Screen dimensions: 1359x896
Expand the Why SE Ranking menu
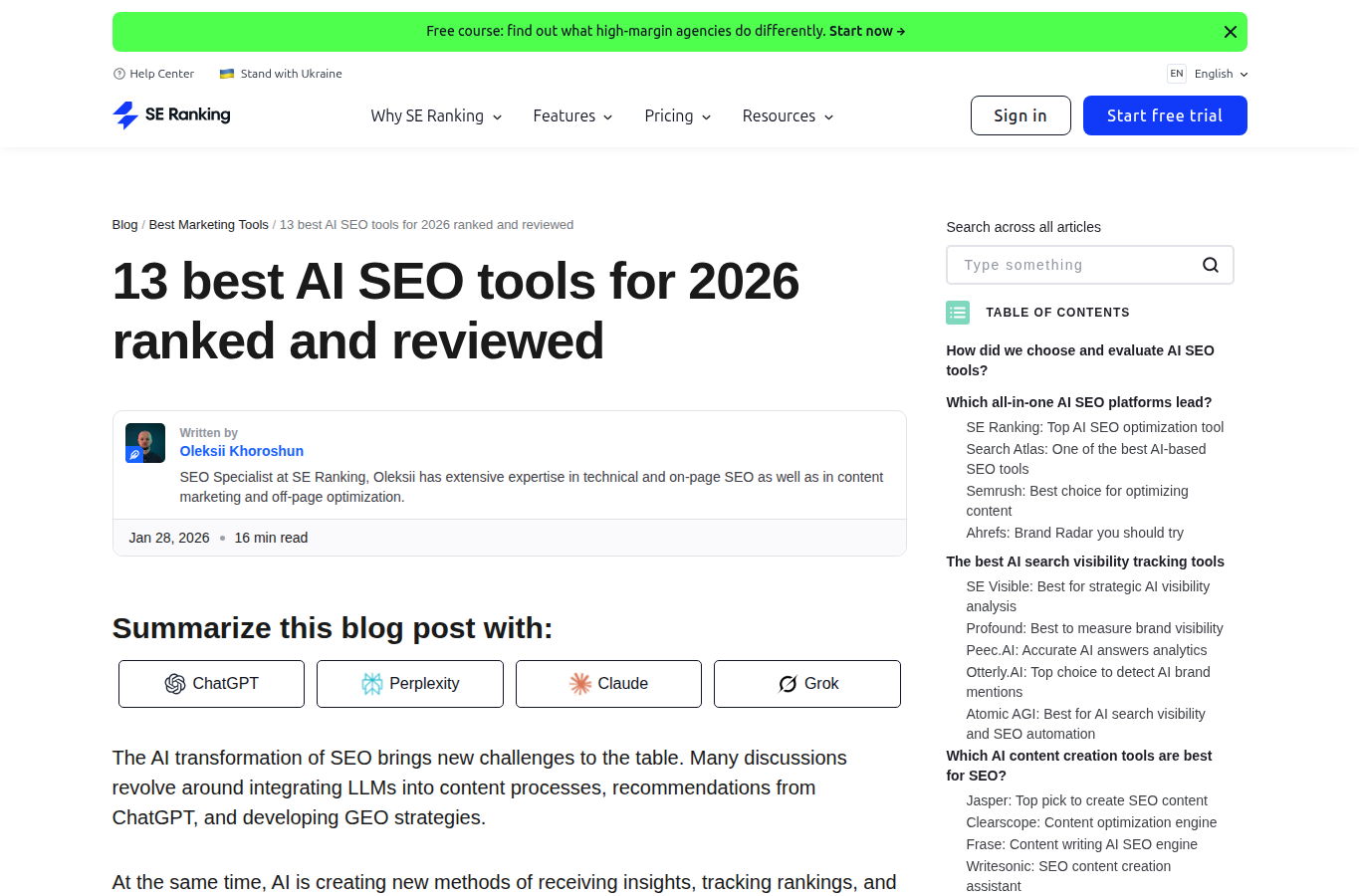(436, 116)
